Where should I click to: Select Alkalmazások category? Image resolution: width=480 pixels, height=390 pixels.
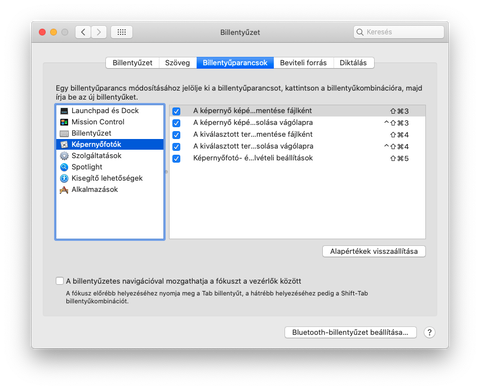pos(110,190)
